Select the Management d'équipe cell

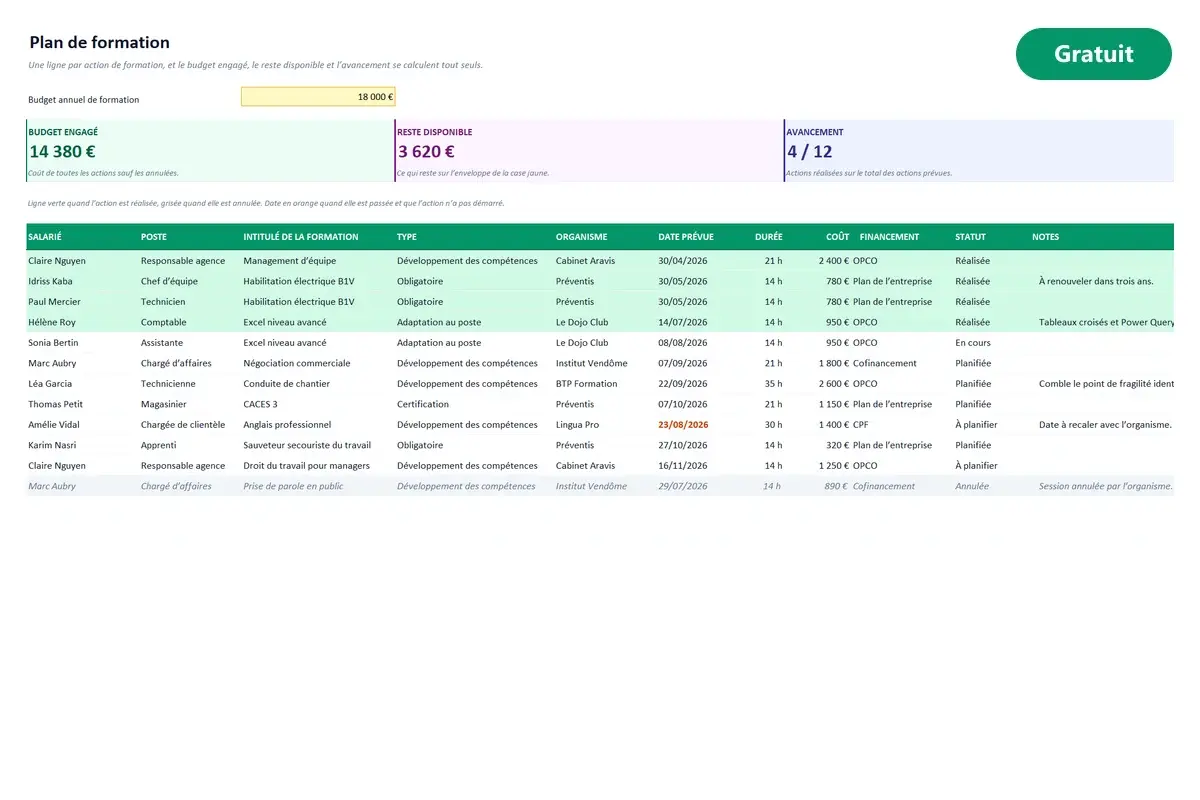coord(290,261)
